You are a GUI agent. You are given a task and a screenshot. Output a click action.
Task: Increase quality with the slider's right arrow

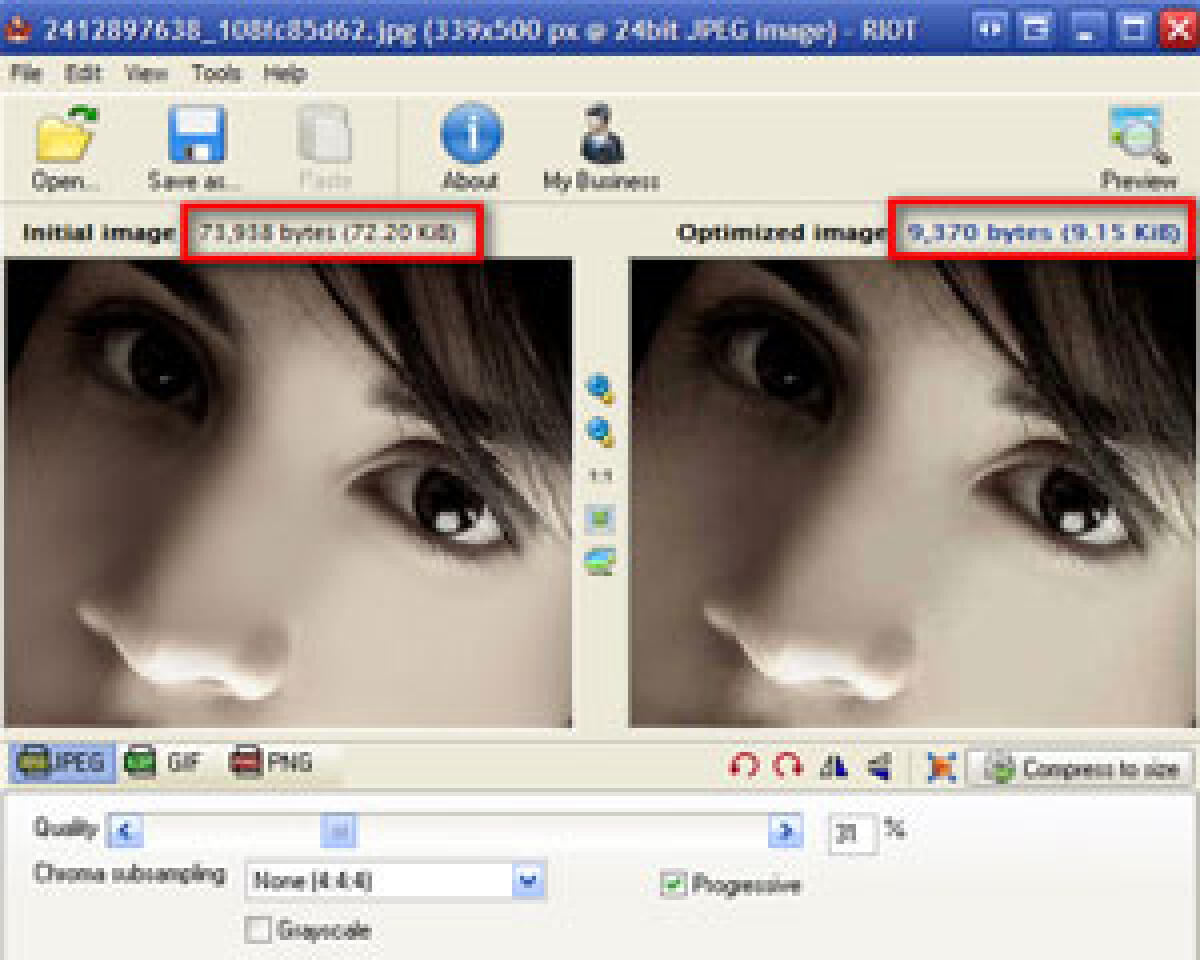point(786,830)
